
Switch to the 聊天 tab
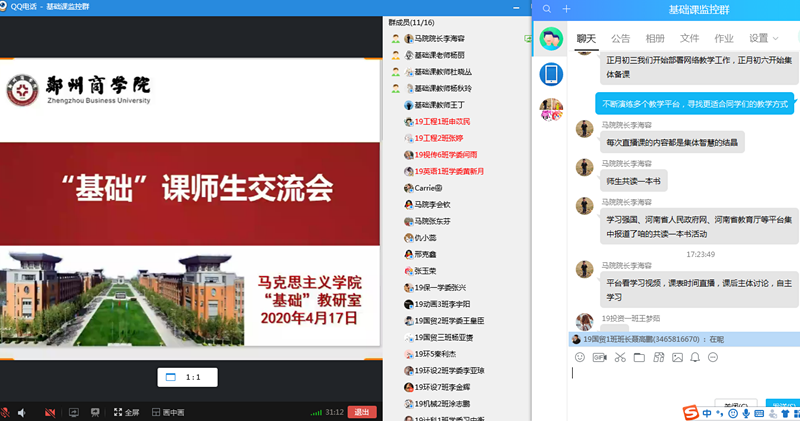(x=586, y=38)
